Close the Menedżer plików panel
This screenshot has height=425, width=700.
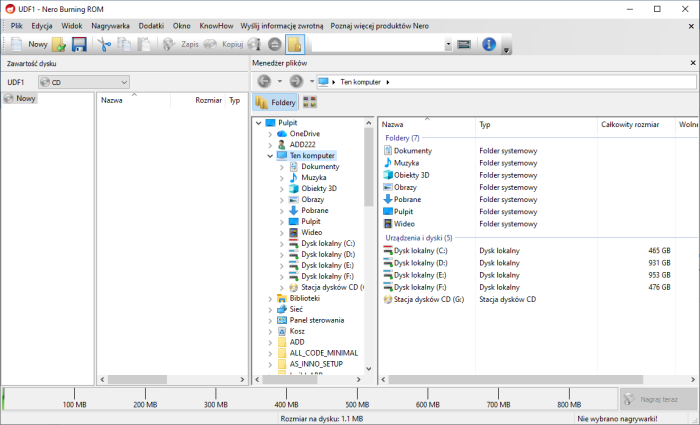click(693, 63)
